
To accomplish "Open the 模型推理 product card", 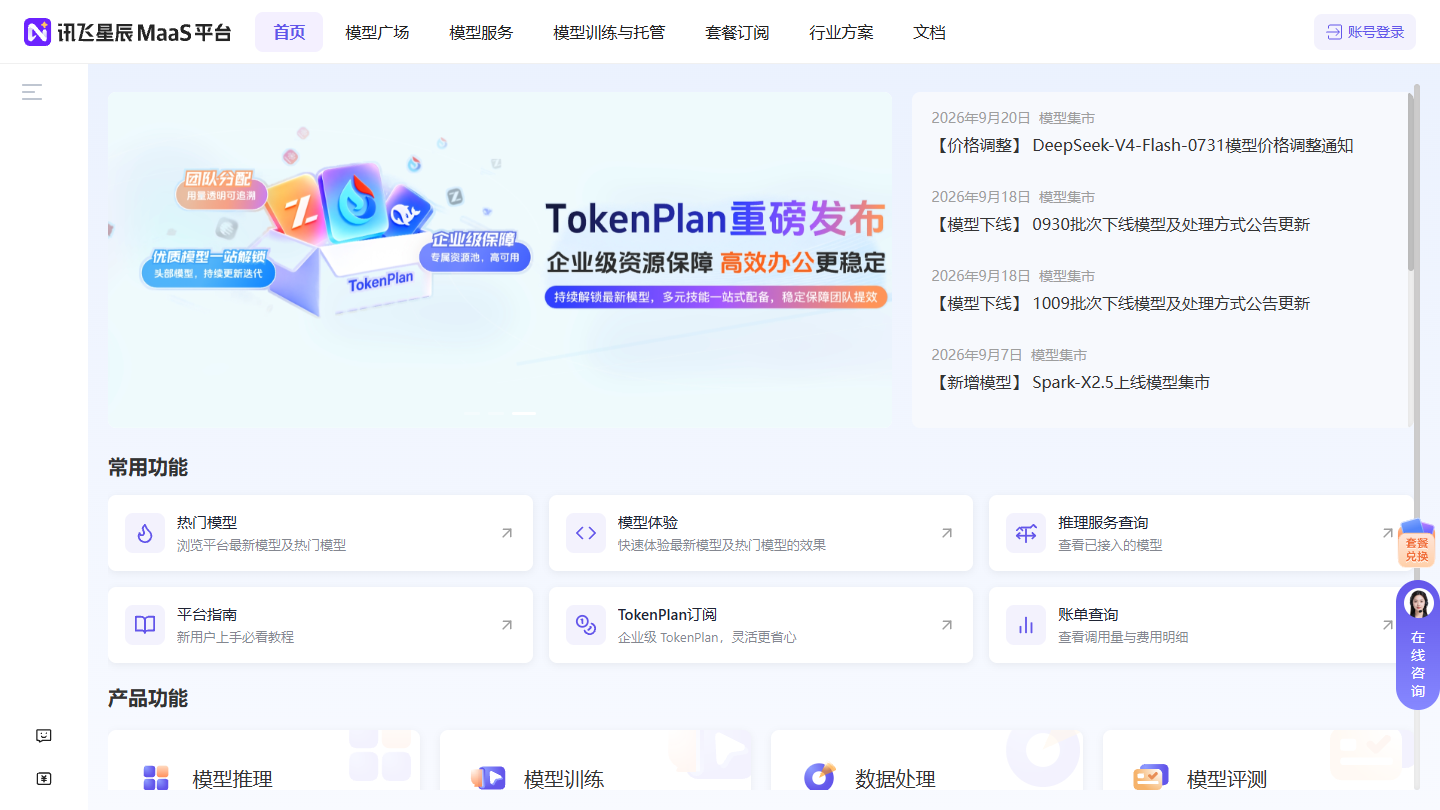I will (x=264, y=770).
